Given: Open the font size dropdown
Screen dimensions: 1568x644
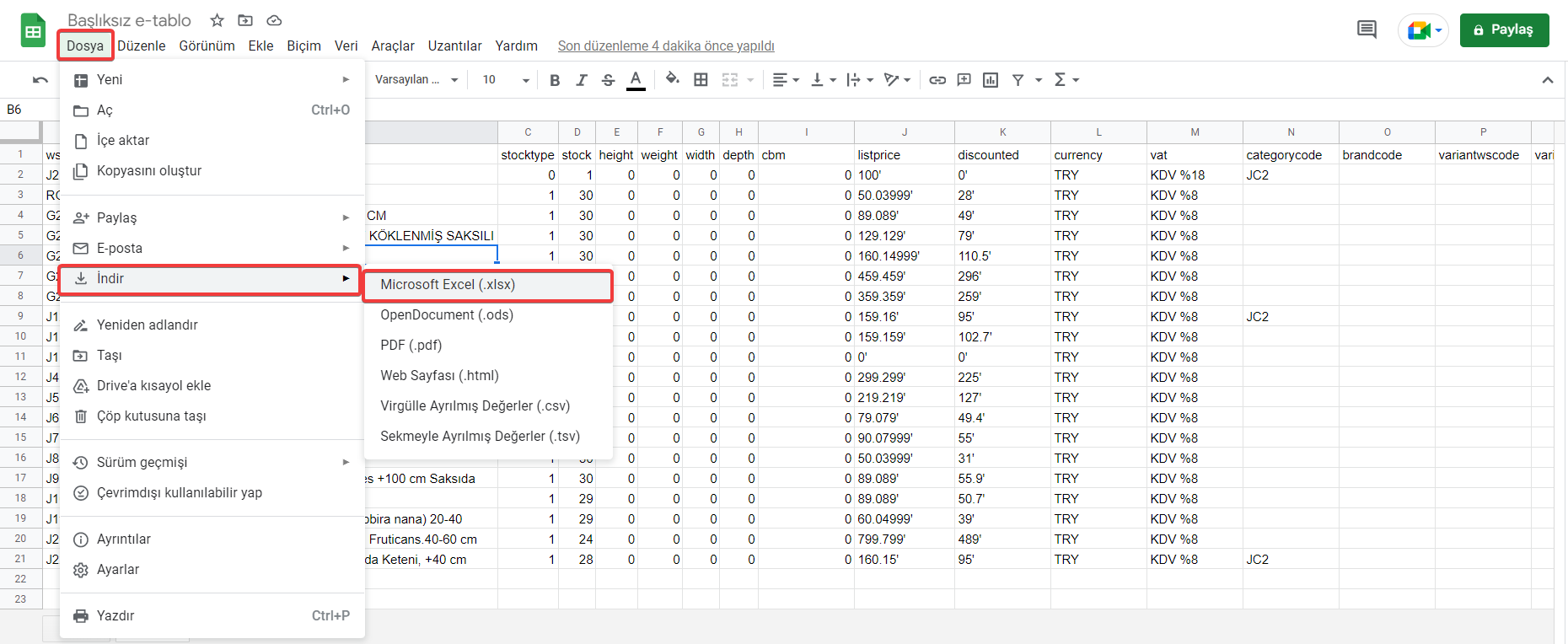Looking at the screenshot, I should coord(506,80).
